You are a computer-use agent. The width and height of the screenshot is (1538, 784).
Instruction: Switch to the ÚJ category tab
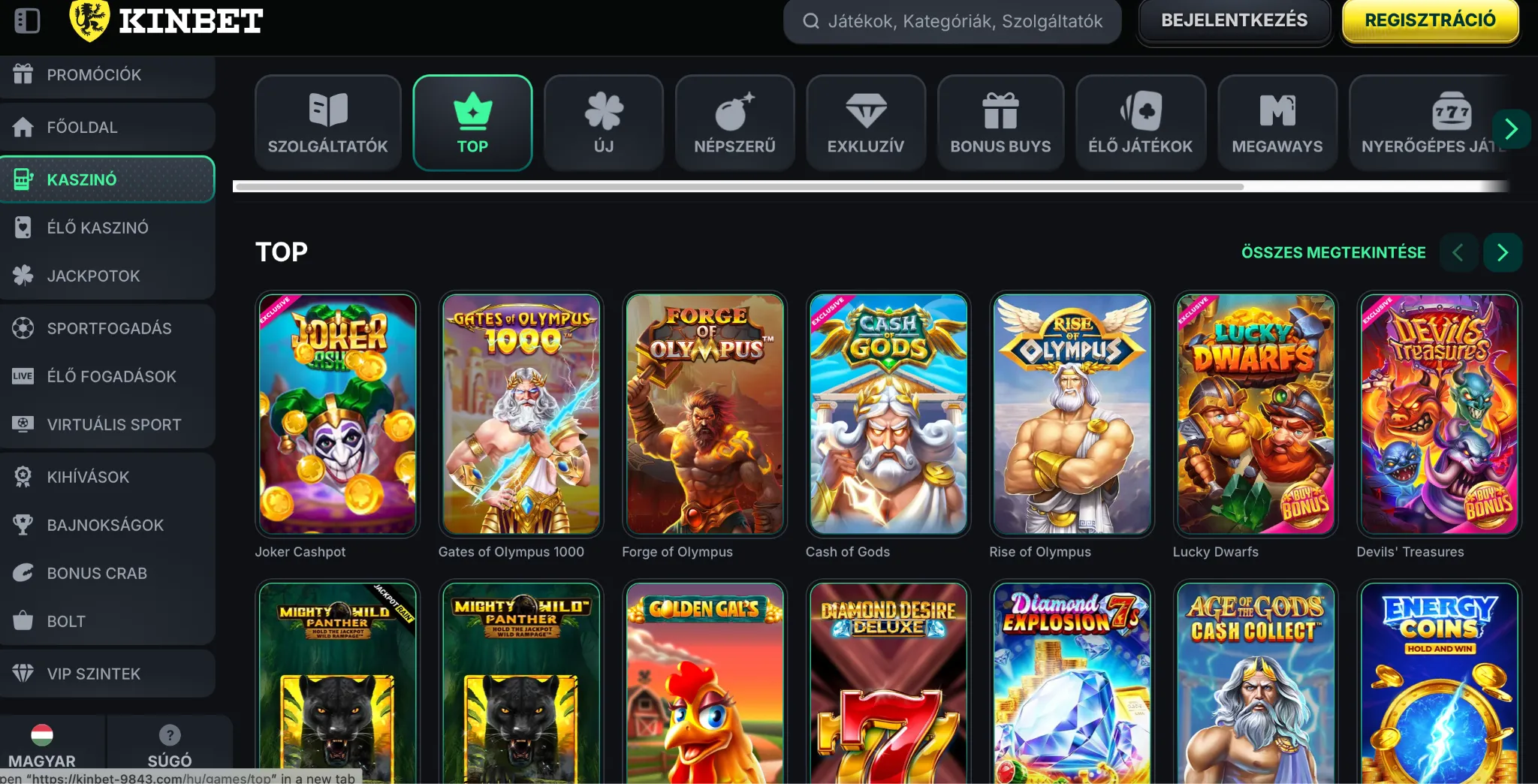point(604,123)
